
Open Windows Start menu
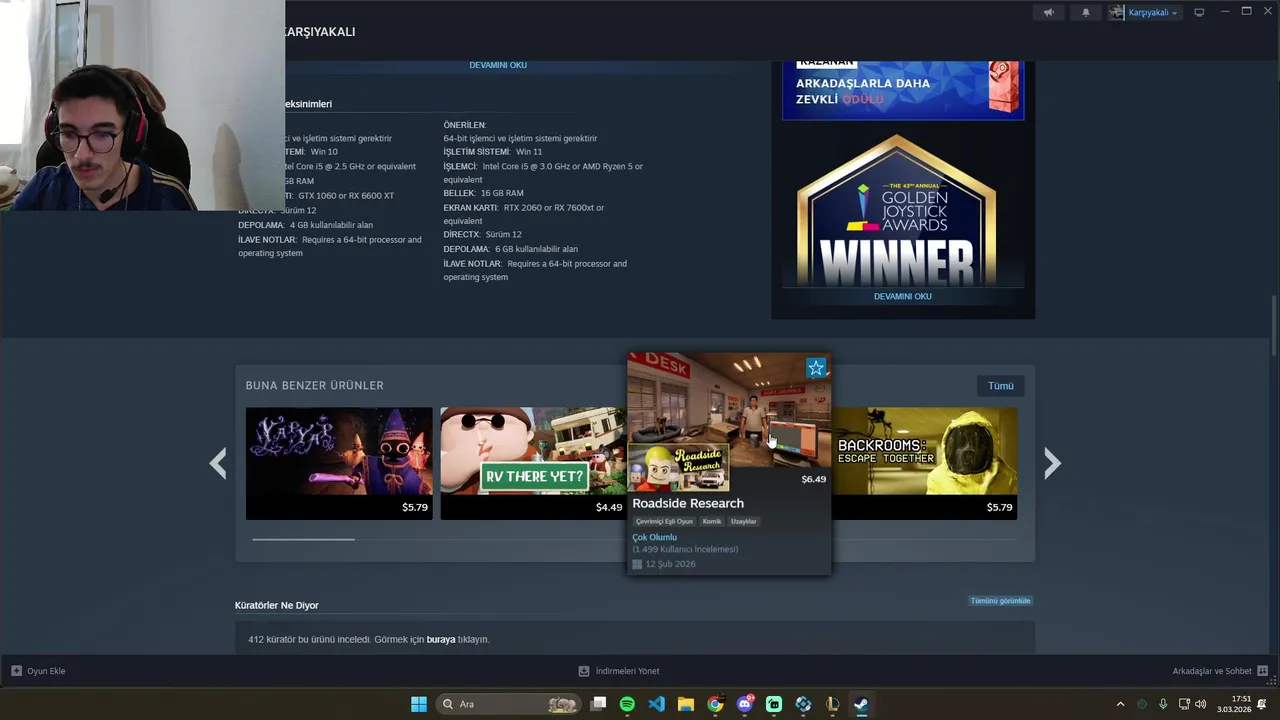(419, 704)
